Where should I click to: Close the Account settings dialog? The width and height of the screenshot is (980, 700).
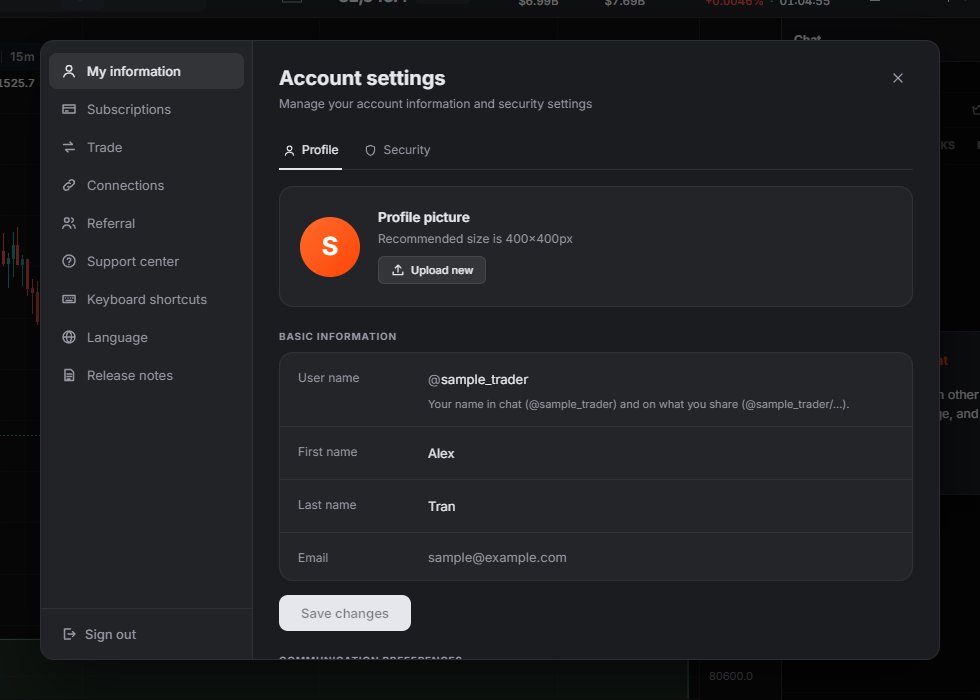click(x=898, y=78)
